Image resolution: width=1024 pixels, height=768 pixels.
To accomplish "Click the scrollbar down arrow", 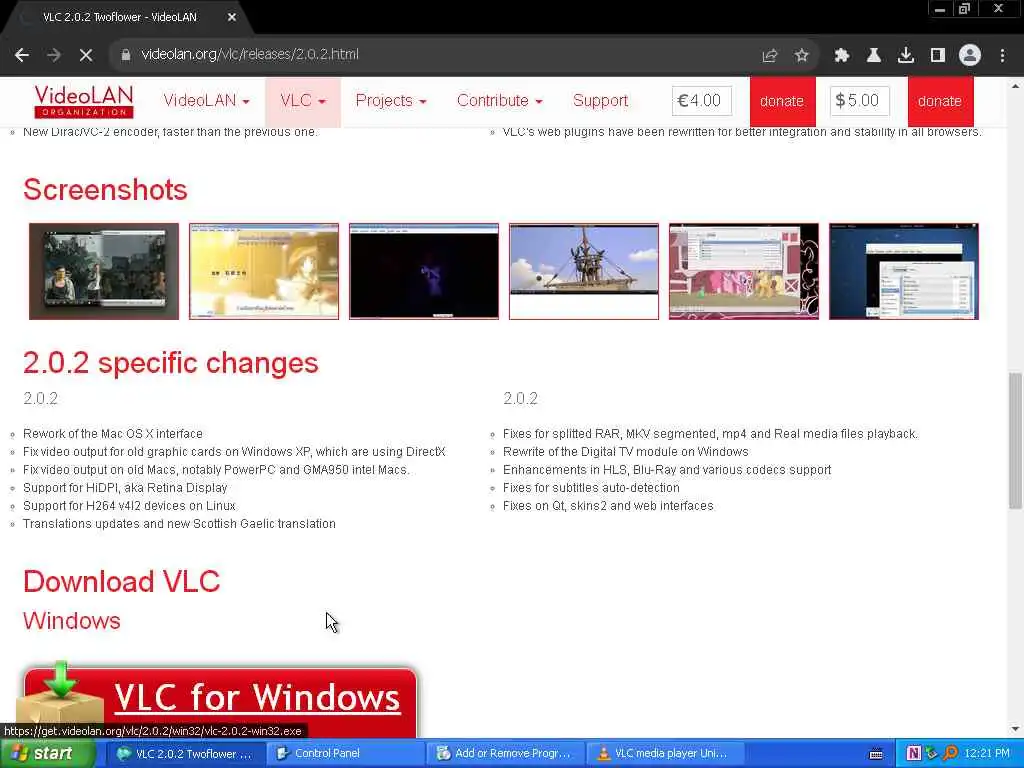I will [x=1015, y=729].
